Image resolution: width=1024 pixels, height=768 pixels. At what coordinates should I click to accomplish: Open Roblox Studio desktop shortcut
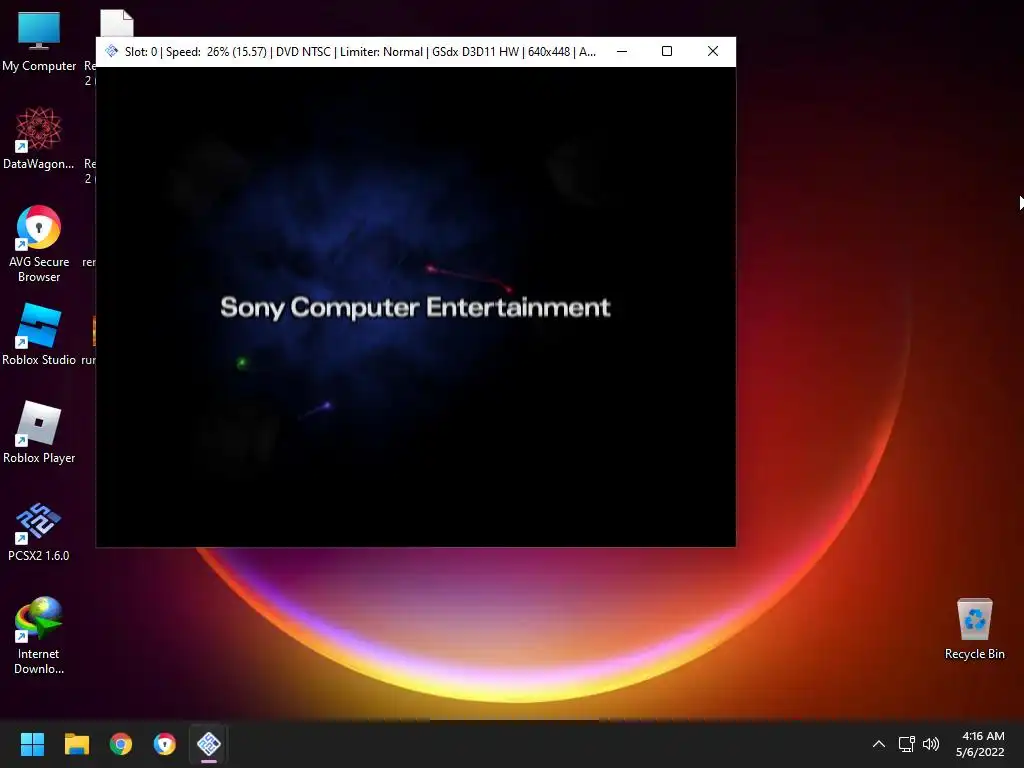click(39, 334)
